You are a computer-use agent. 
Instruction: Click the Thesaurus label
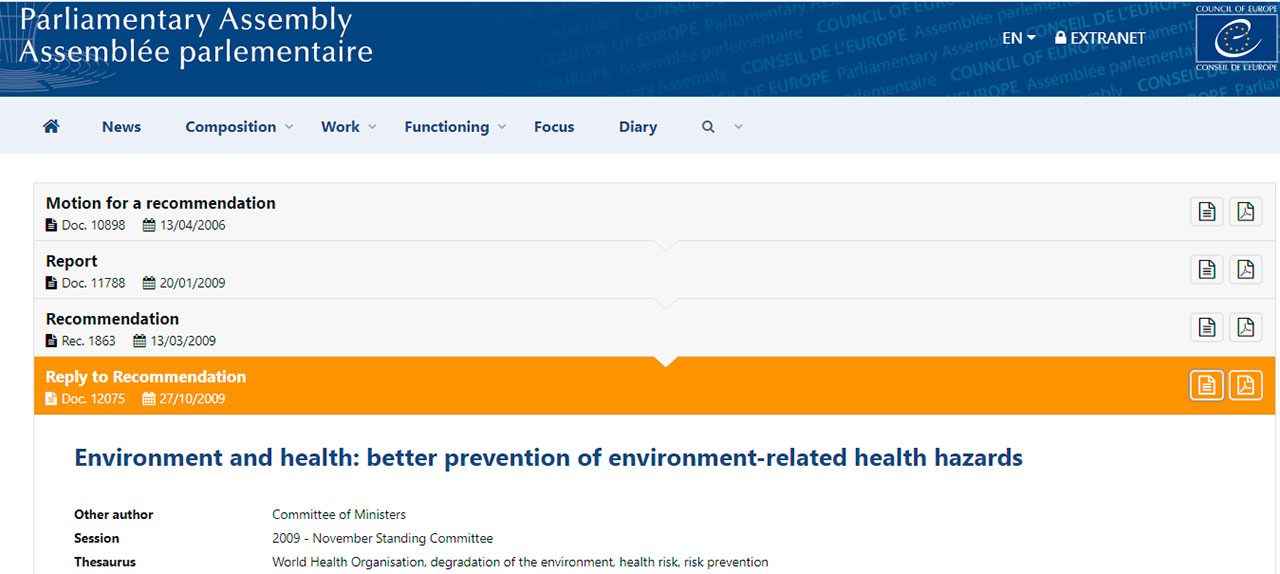[x=105, y=562]
